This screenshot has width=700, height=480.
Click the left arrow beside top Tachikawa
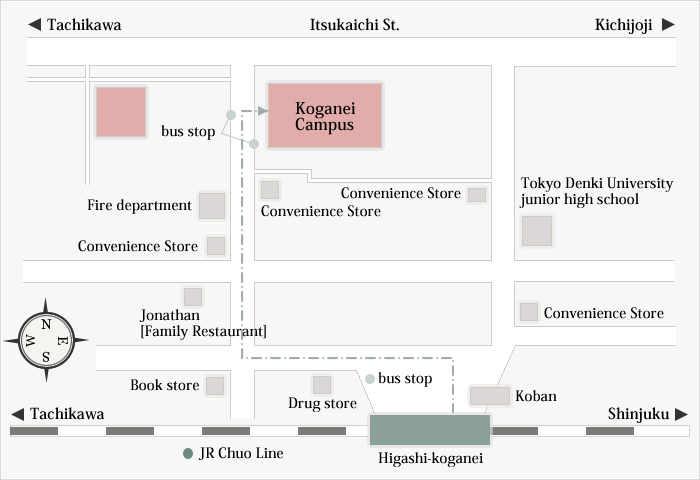coord(34,25)
